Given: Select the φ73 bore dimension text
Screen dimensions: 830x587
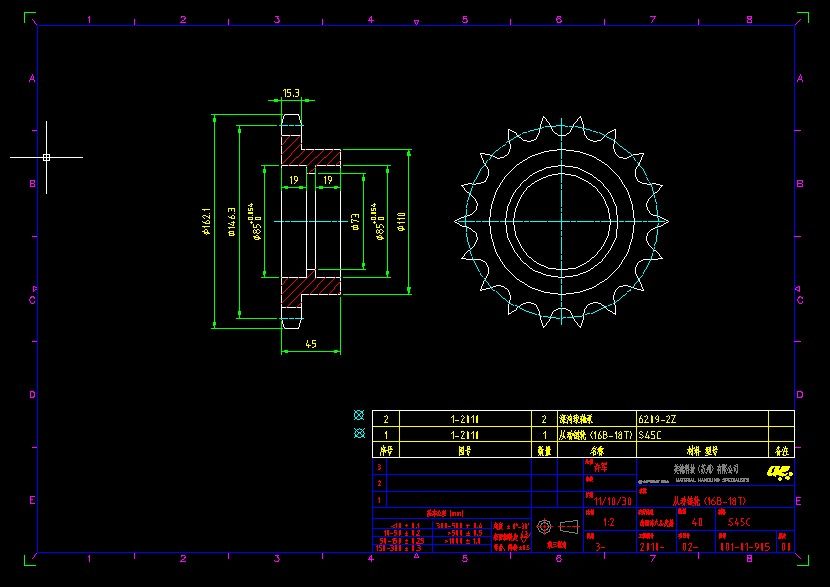Looking at the screenshot, I should [355, 222].
